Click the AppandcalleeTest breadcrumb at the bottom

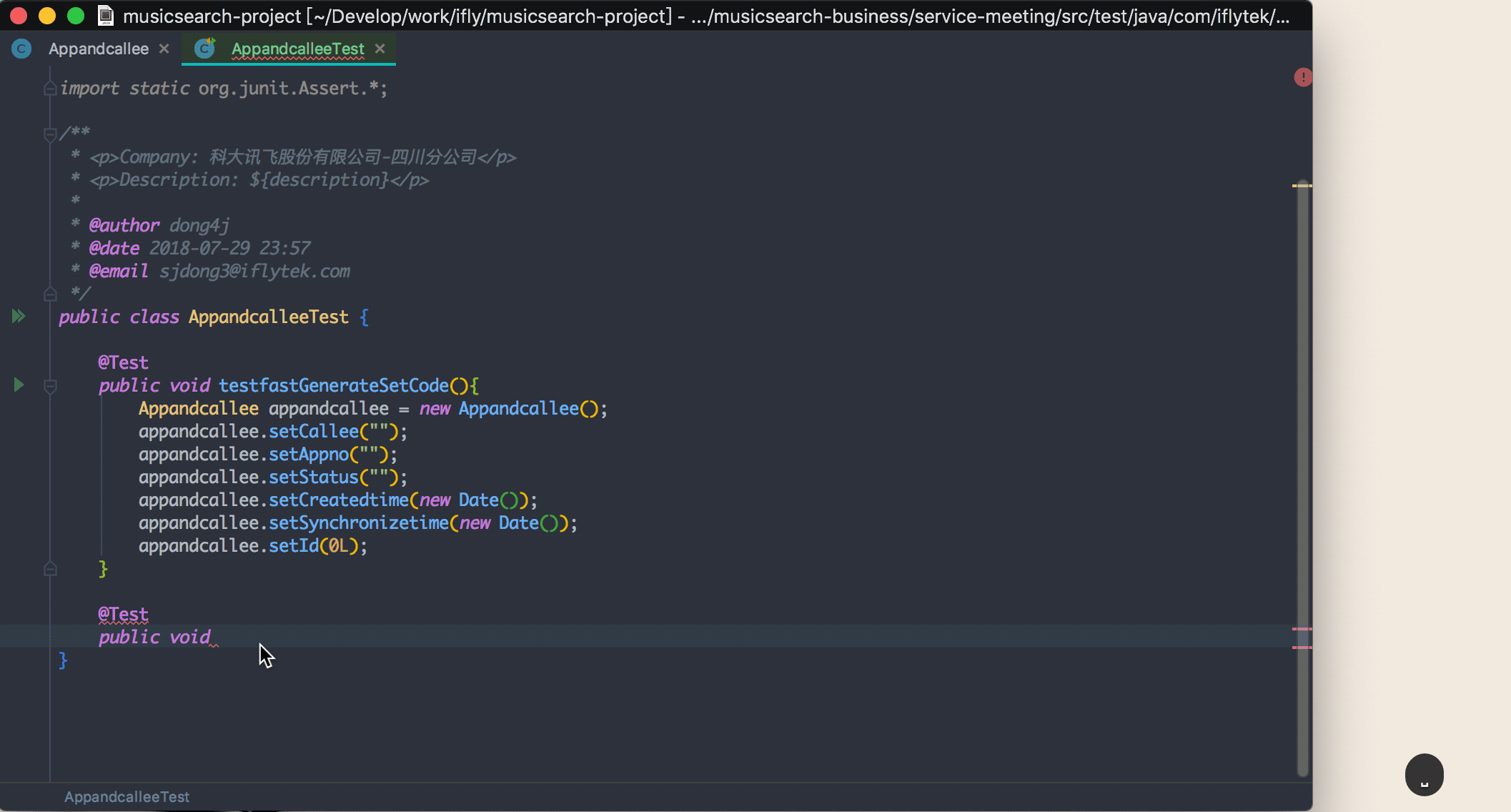[127, 797]
